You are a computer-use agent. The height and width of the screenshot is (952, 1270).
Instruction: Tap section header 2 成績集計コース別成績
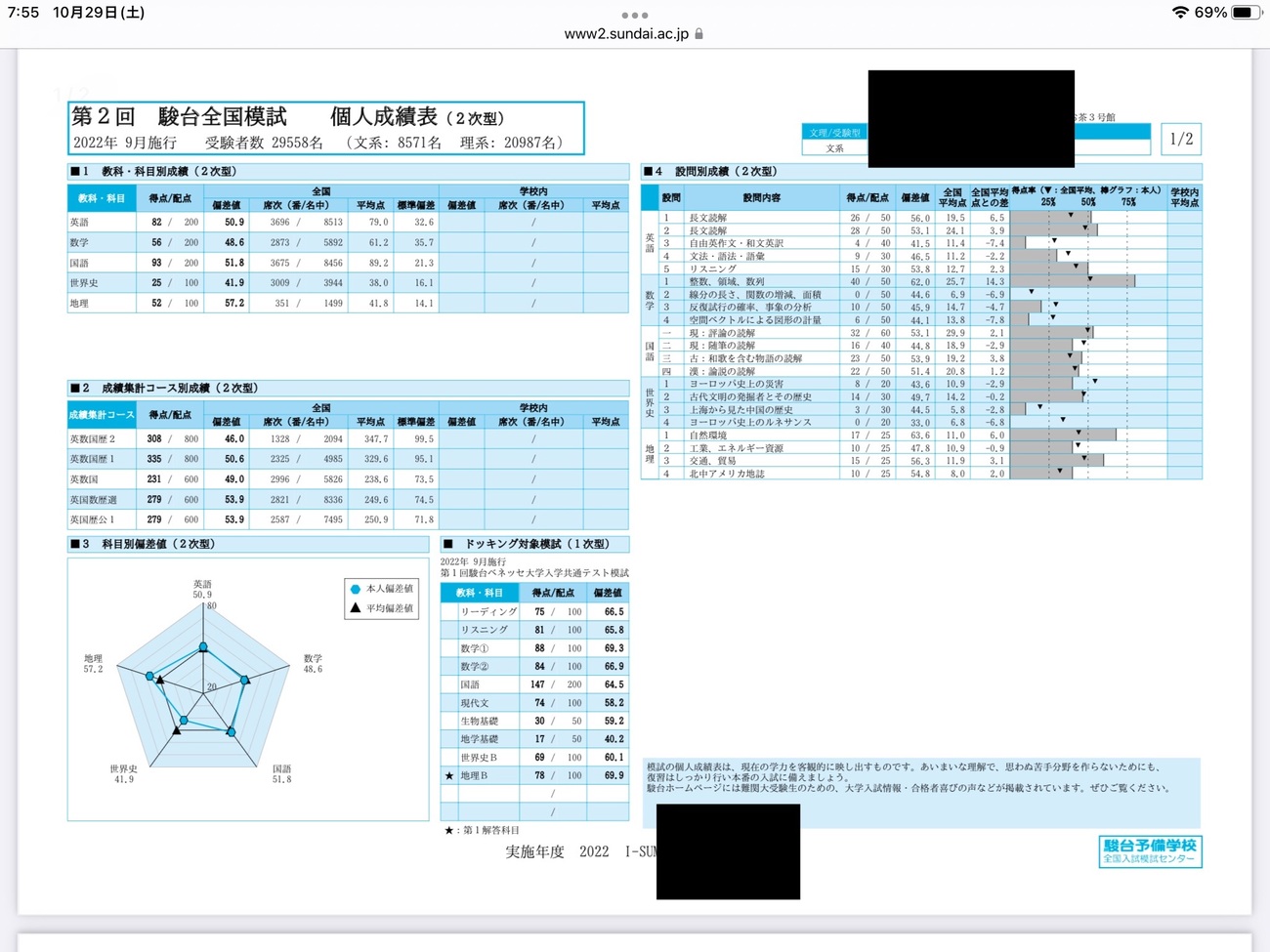click(348, 388)
